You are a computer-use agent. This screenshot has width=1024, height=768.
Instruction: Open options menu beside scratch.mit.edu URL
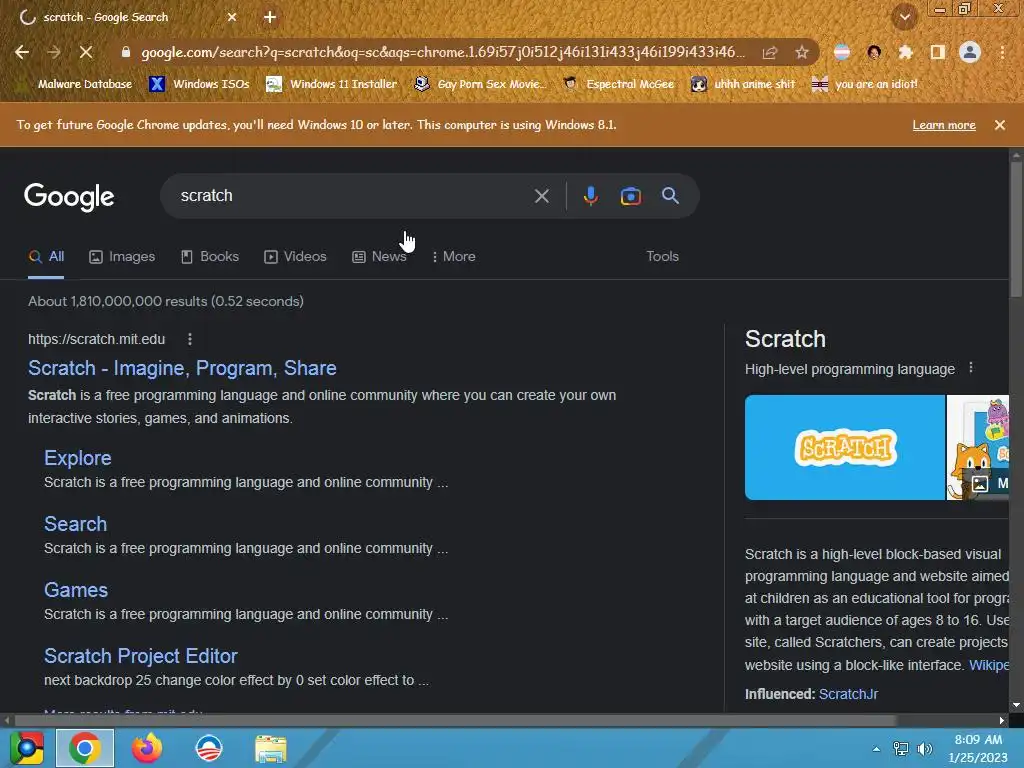(189, 339)
